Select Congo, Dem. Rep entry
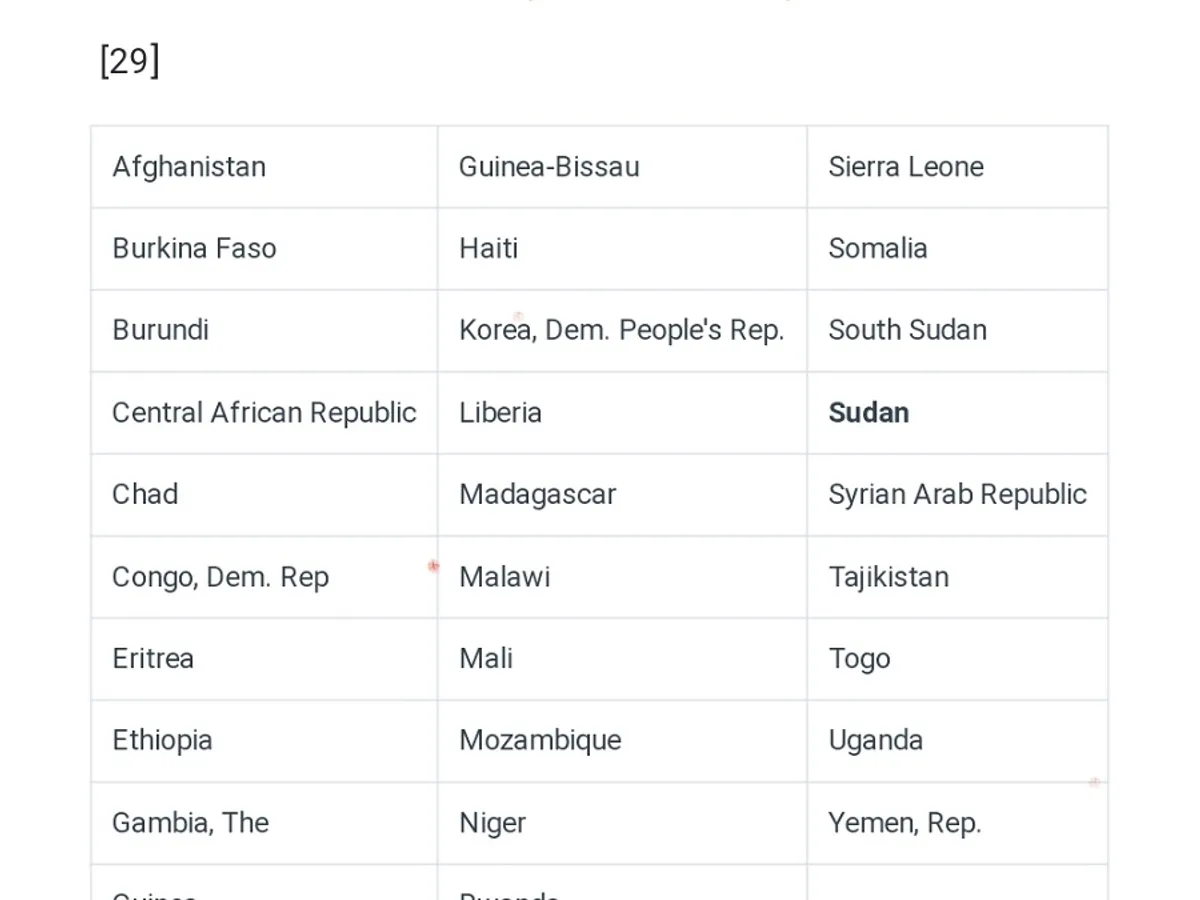This screenshot has height=900, width=1200. click(220, 577)
